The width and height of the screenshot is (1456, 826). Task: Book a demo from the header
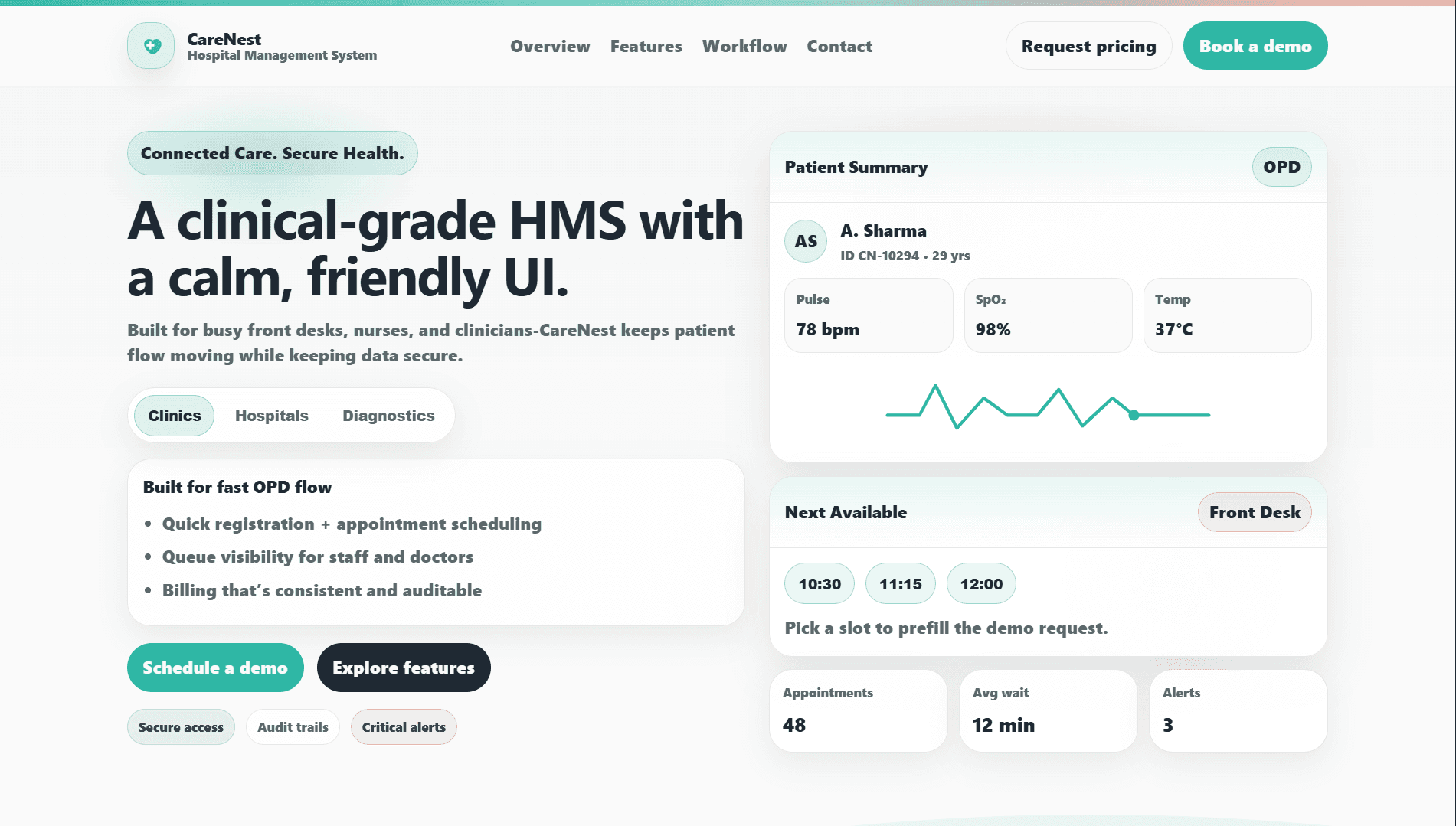click(x=1255, y=46)
